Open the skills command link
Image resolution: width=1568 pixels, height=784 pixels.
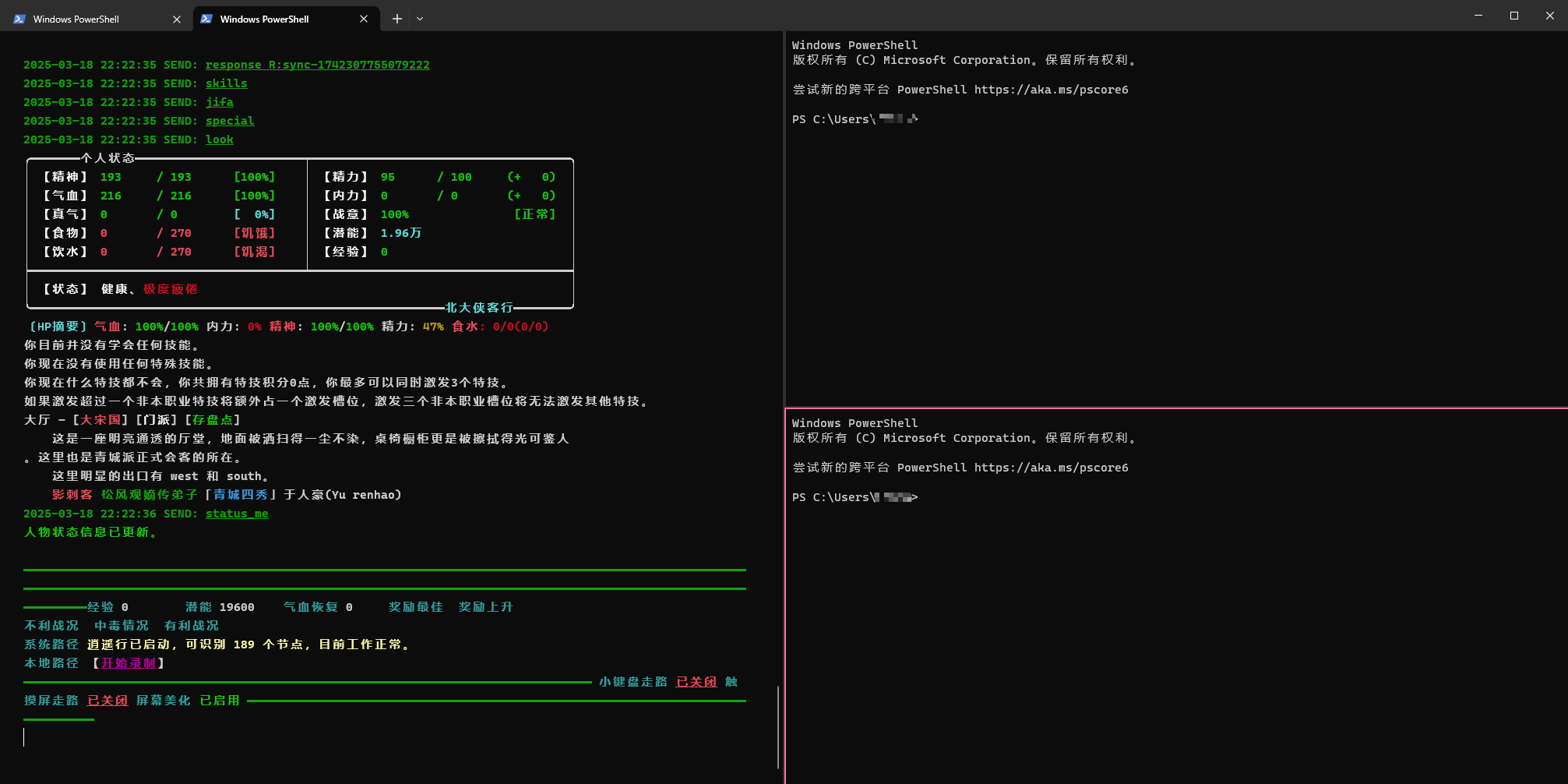point(227,83)
